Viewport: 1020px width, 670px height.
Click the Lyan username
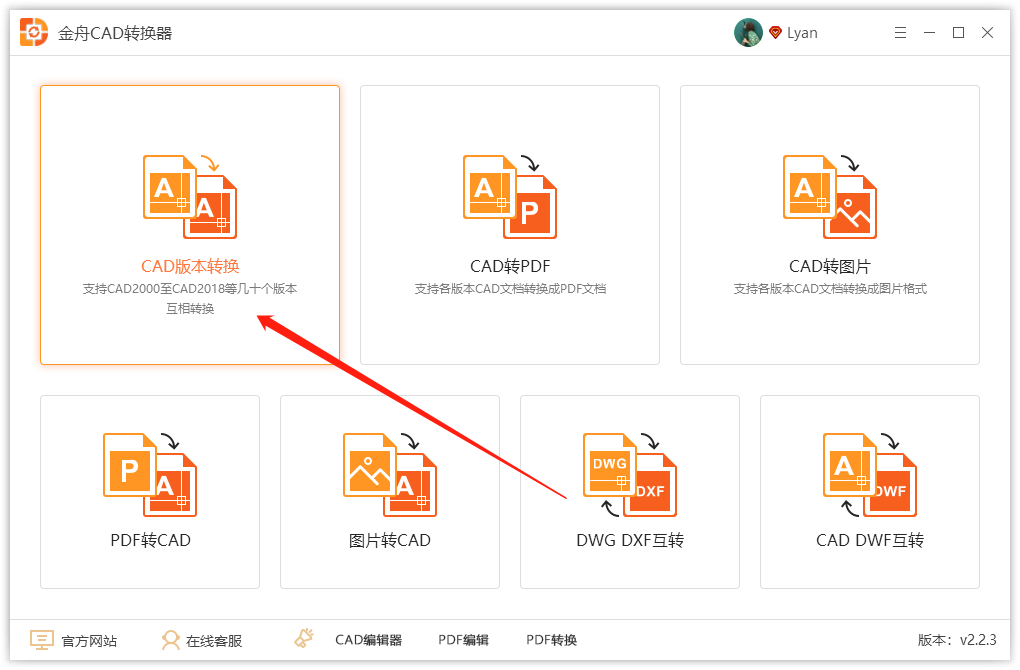coord(802,33)
